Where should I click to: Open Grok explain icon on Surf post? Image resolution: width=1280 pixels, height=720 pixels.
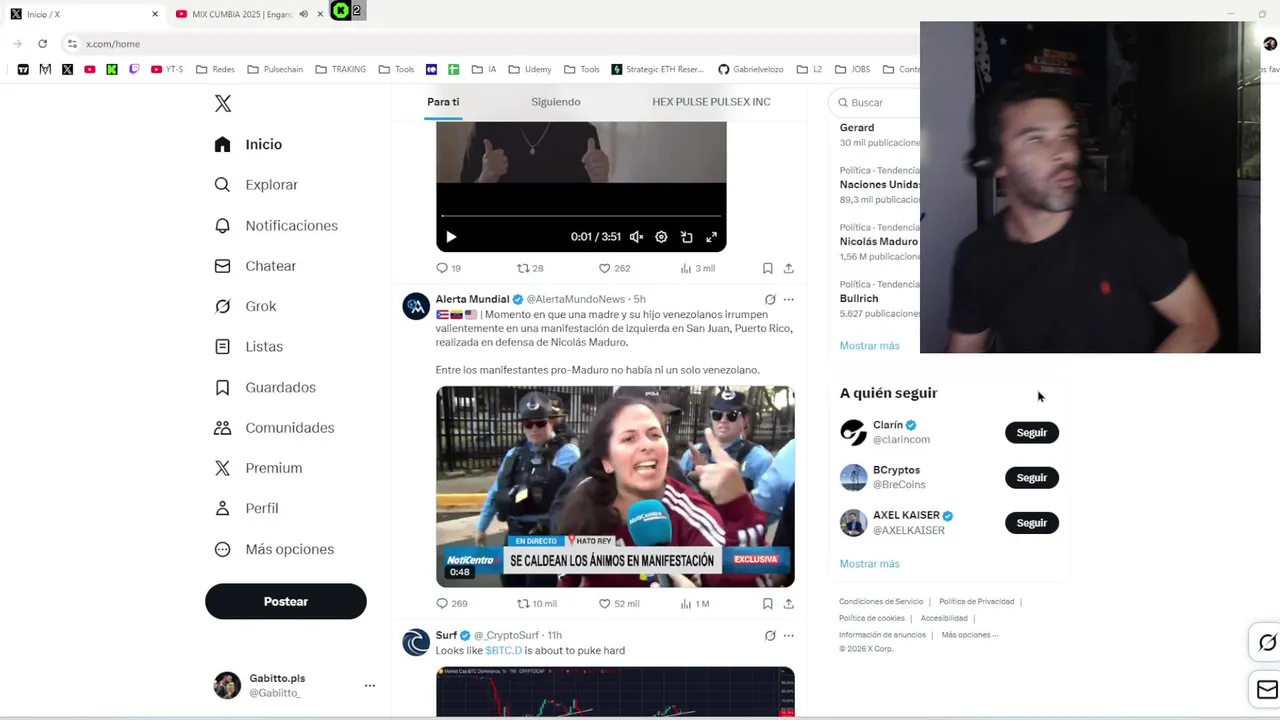pos(770,635)
